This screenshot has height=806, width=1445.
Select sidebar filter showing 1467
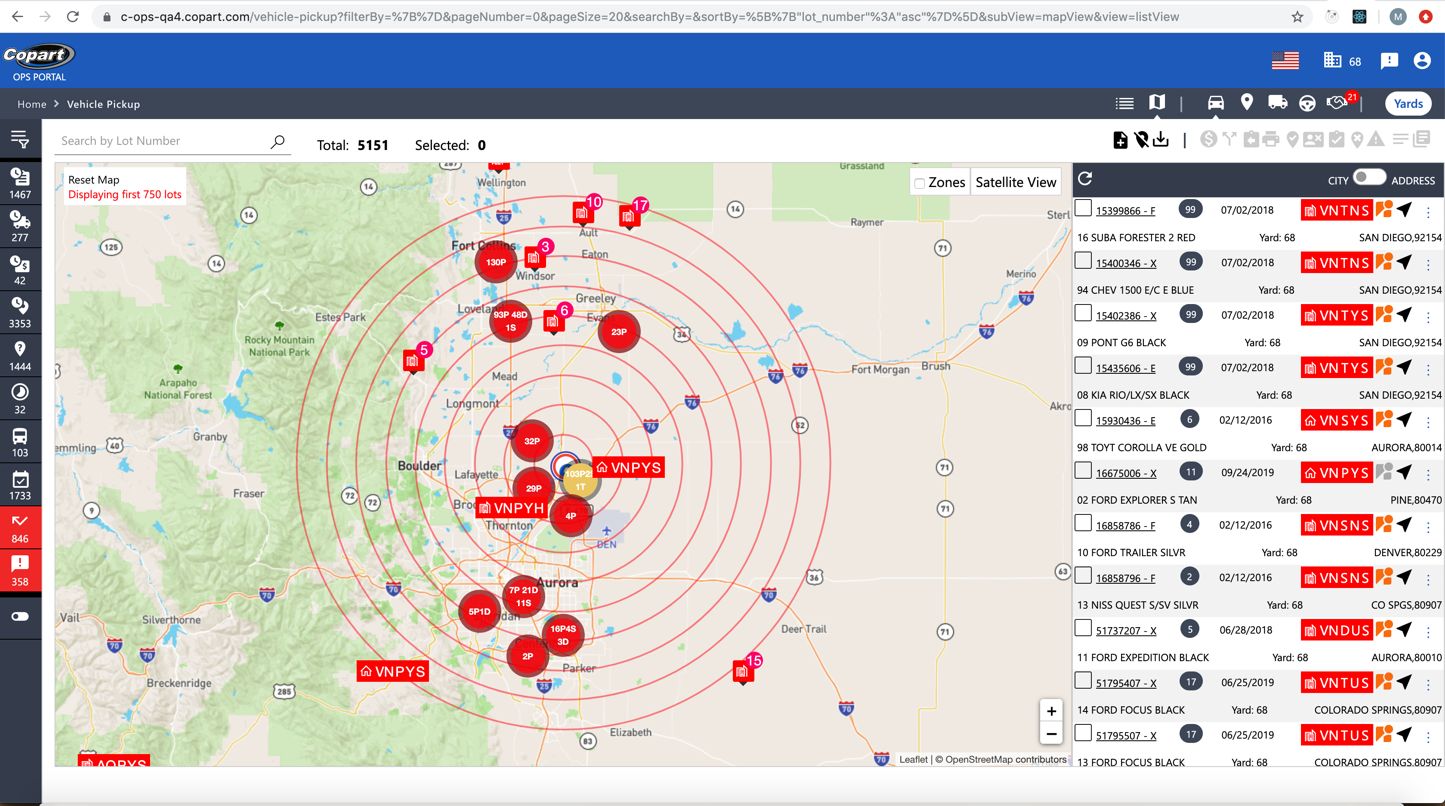point(20,185)
